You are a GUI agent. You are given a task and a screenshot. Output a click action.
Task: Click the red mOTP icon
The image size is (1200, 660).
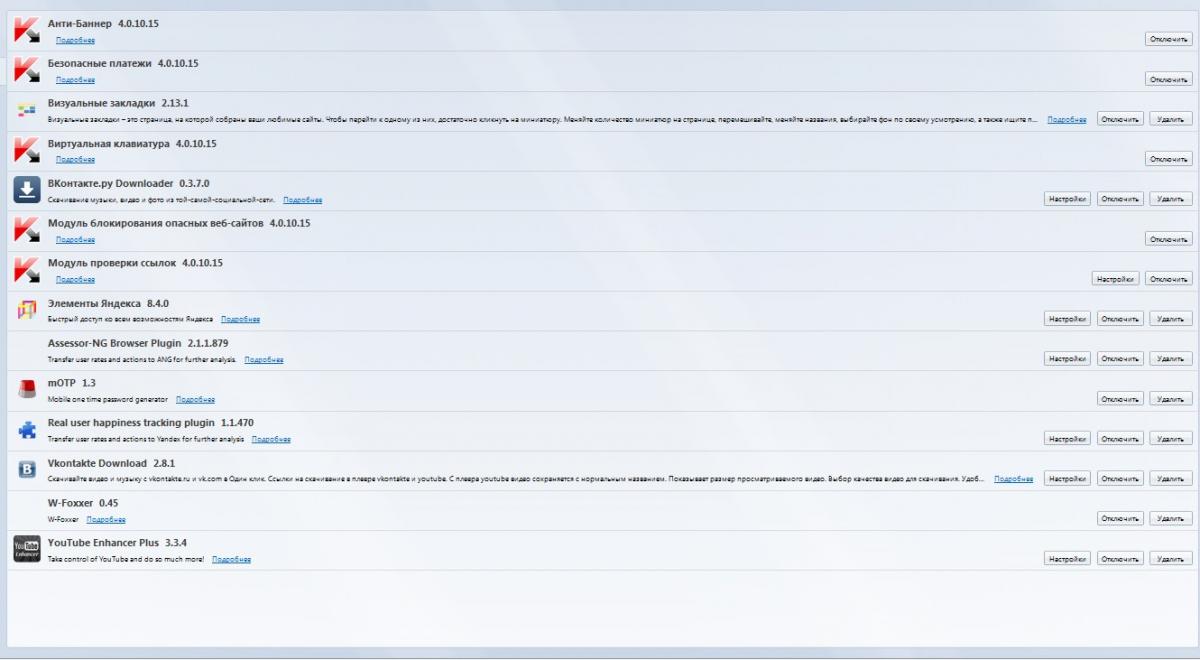pyautogui.click(x=27, y=389)
